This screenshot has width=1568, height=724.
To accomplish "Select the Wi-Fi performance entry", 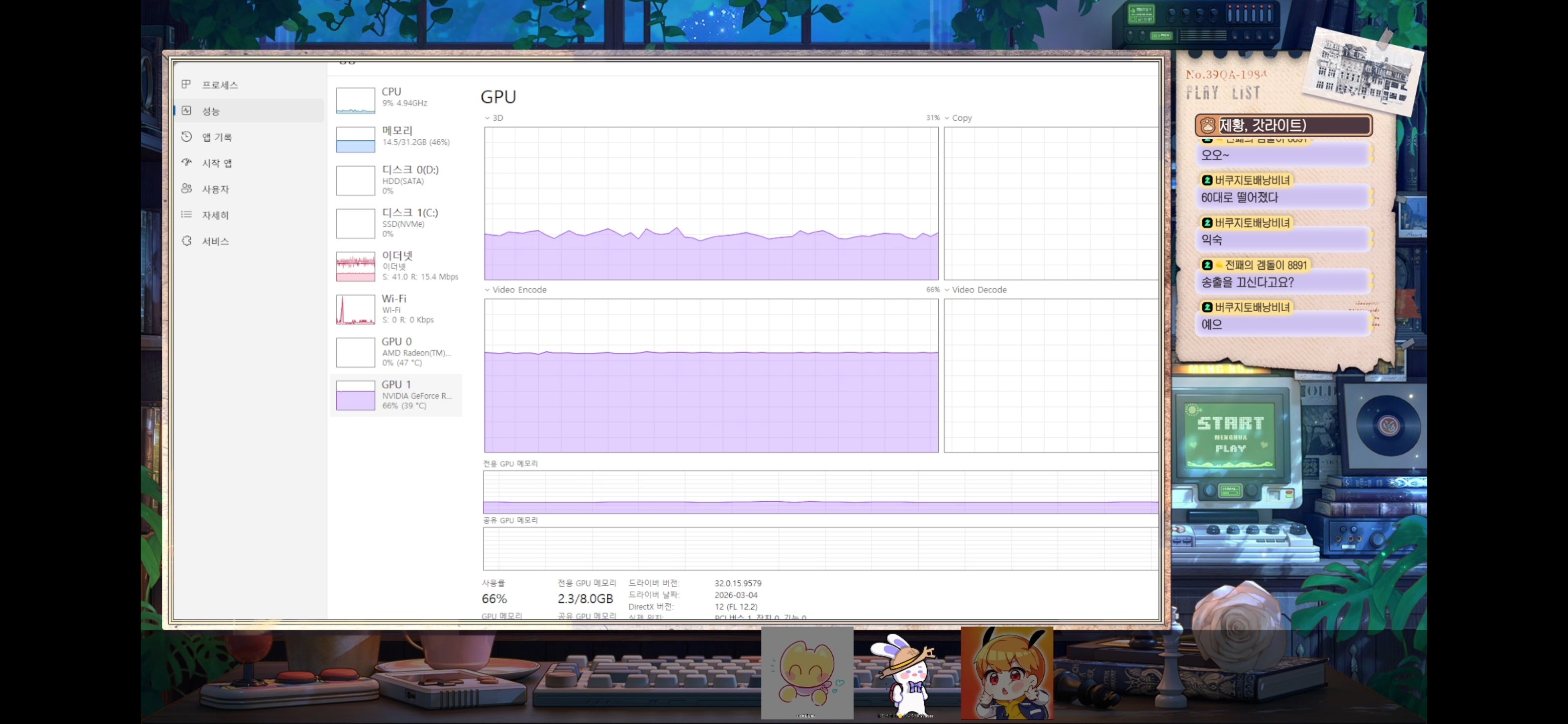I will point(396,309).
